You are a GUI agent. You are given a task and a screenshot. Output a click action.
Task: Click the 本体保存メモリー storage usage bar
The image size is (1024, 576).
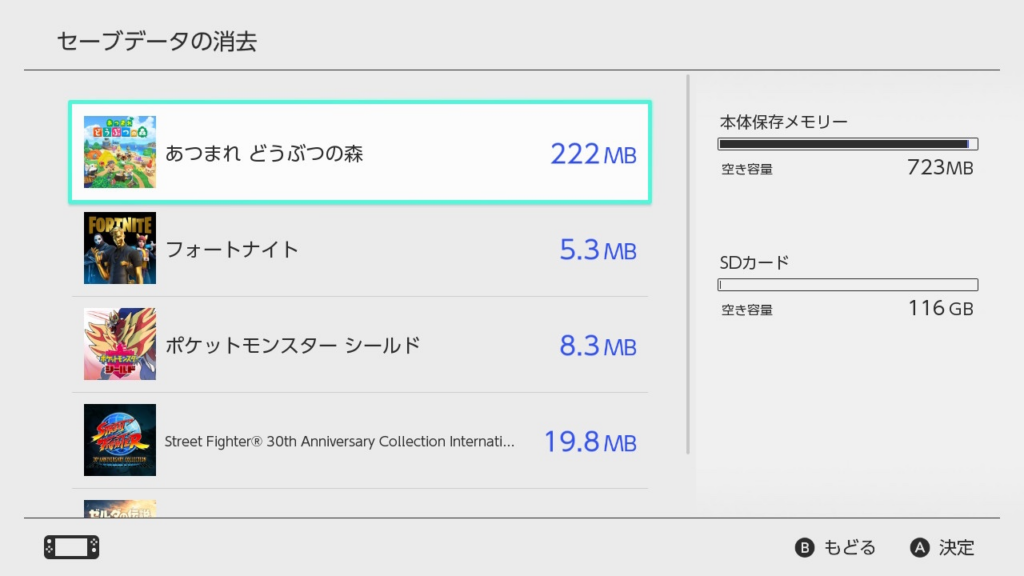(847, 144)
